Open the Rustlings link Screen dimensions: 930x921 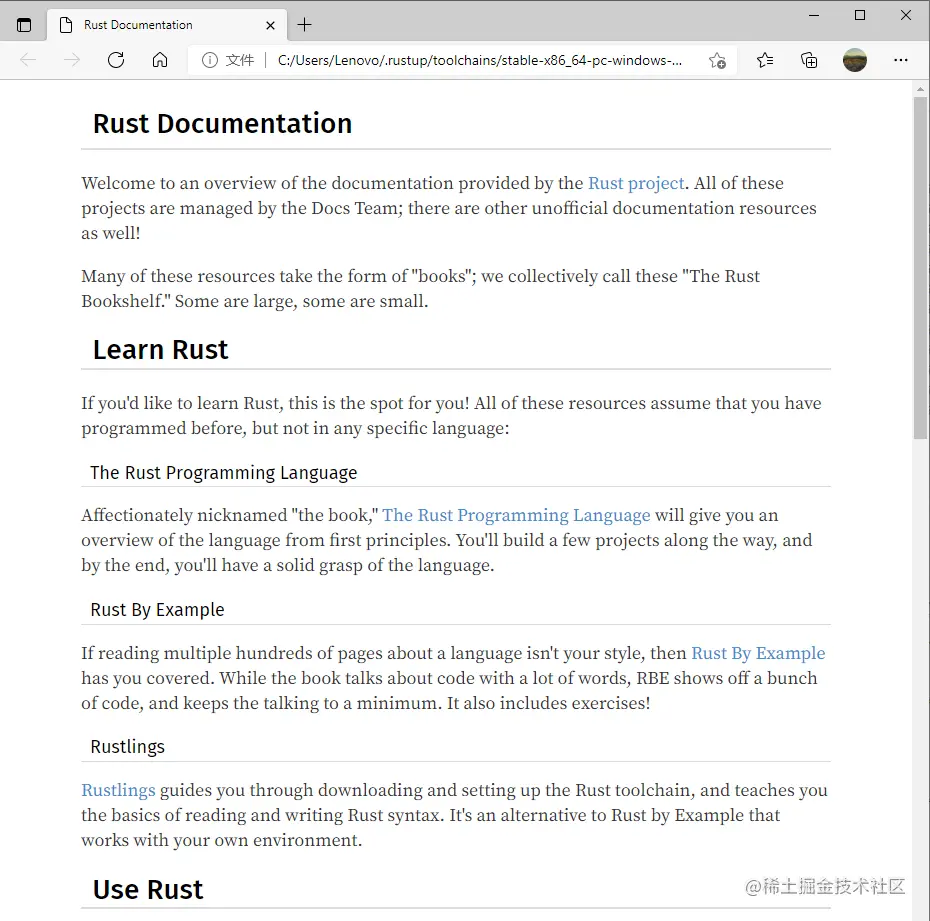pos(118,791)
